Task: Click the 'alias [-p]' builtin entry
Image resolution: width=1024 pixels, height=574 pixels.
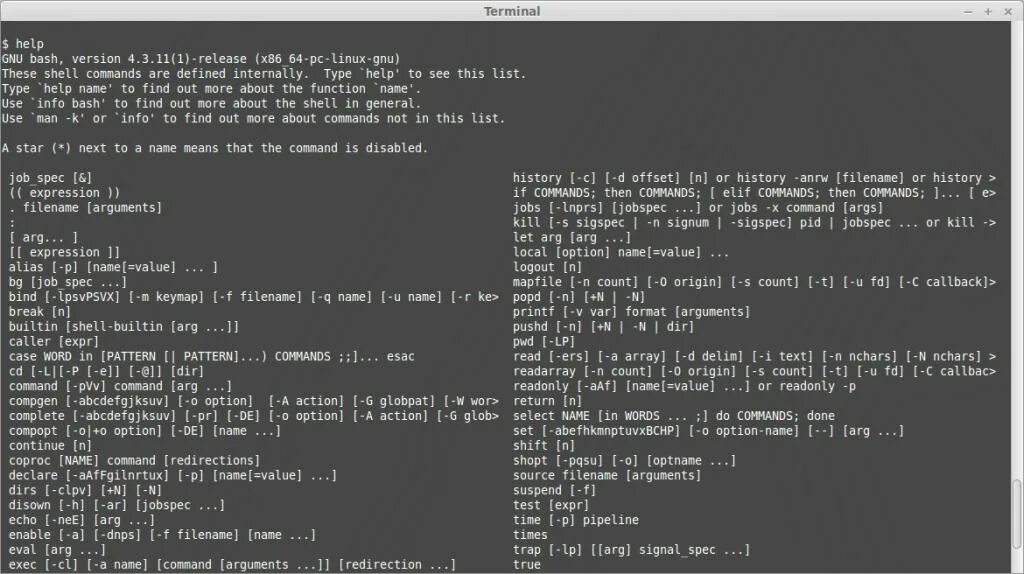Action: (x=113, y=267)
